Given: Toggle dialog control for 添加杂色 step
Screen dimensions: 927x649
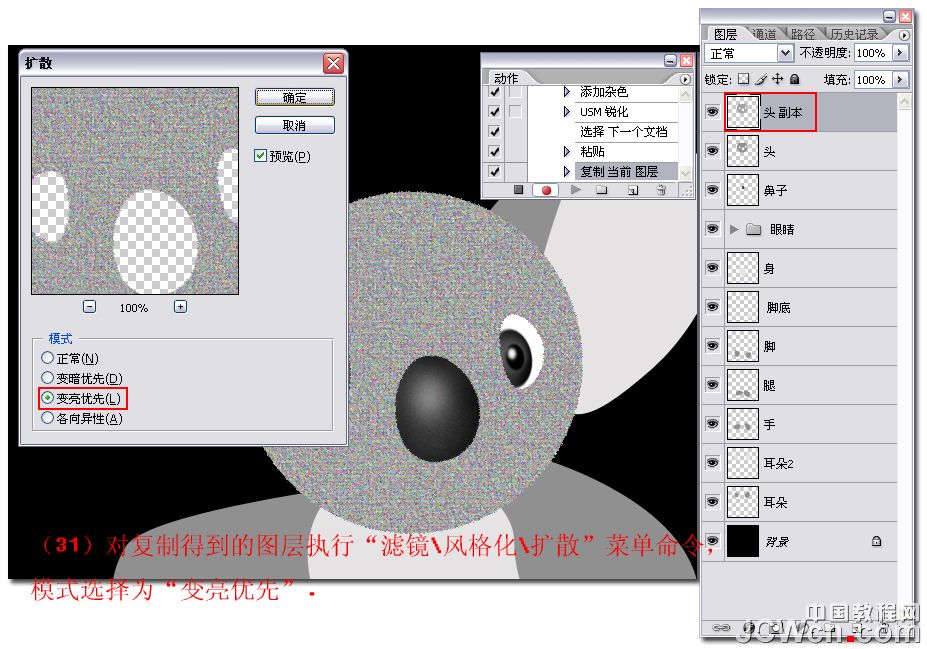Looking at the screenshot, I should point(516,92).
